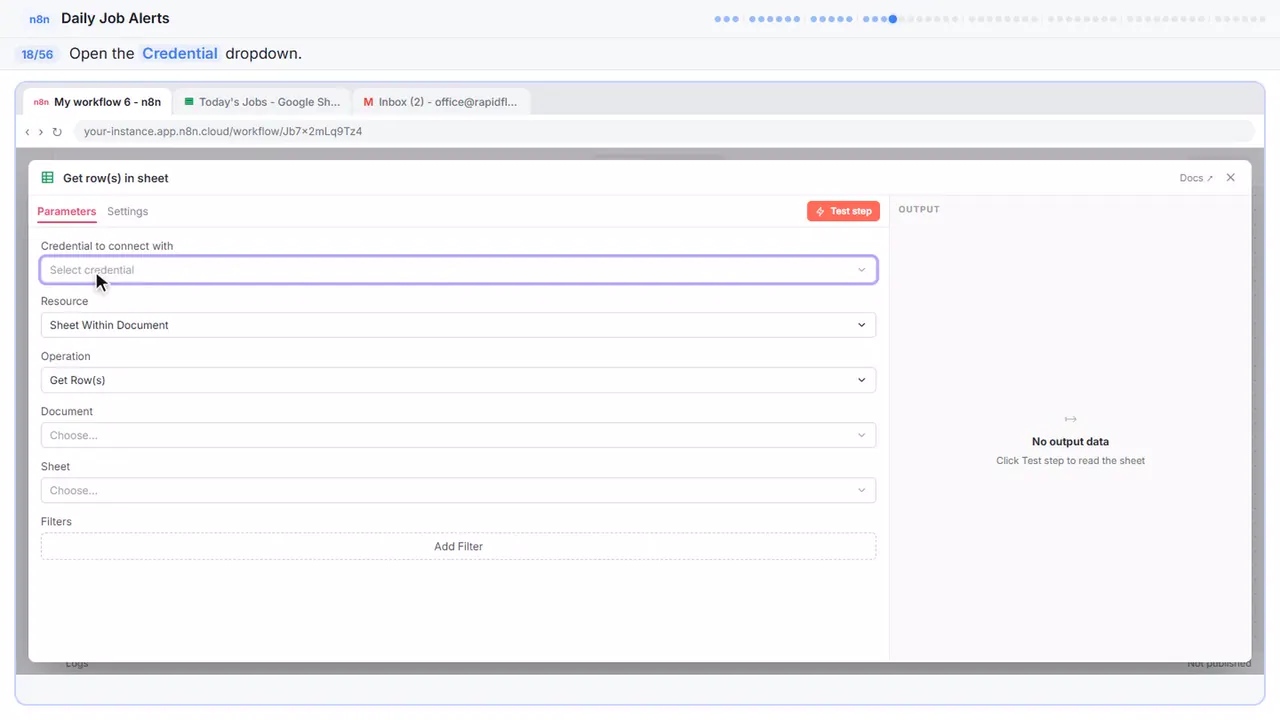Open the Document Choose dropdown
The image size is (1280, 720).
(x=458, y=435)
